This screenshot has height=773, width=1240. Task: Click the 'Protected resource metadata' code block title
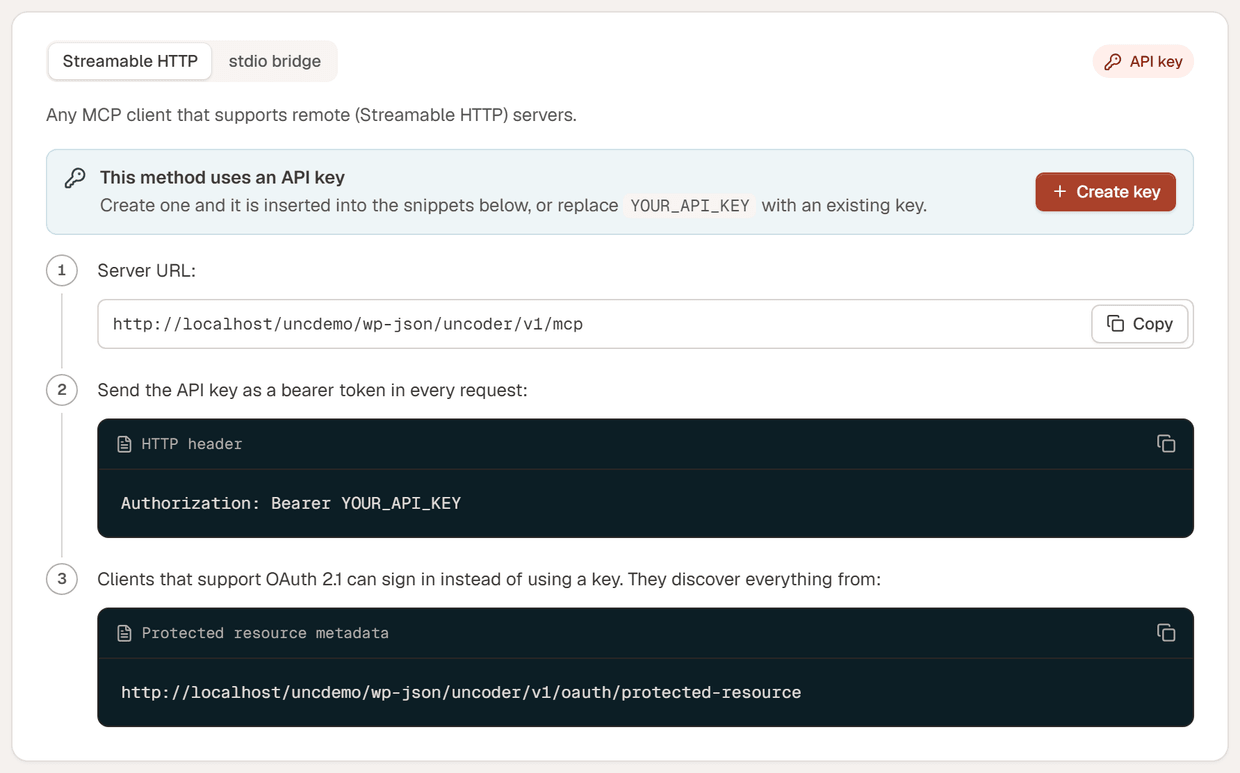(x=265, y=633)
